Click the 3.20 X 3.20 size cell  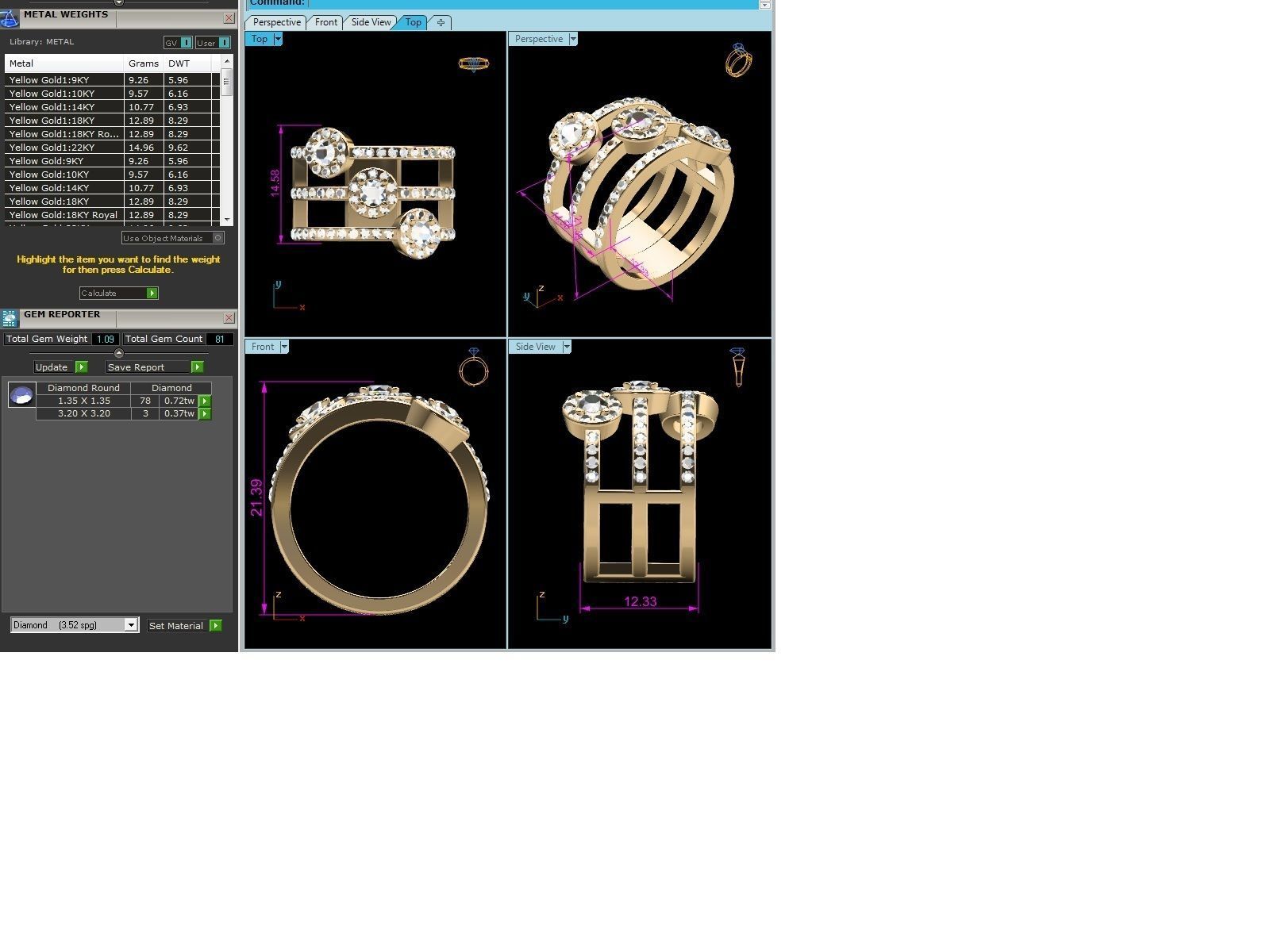coord(83,414)
